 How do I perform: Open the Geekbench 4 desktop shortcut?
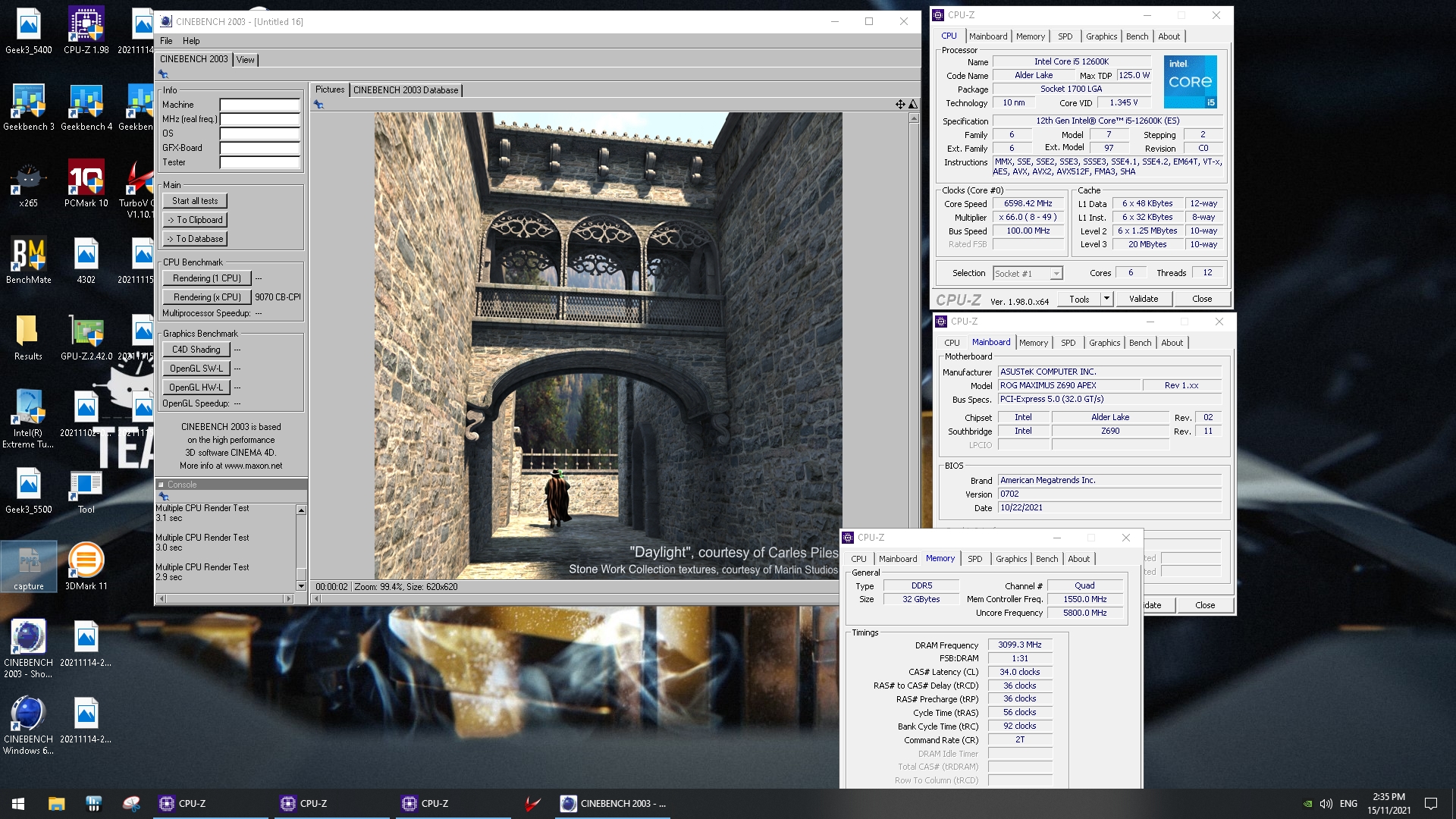click(86, 108)
